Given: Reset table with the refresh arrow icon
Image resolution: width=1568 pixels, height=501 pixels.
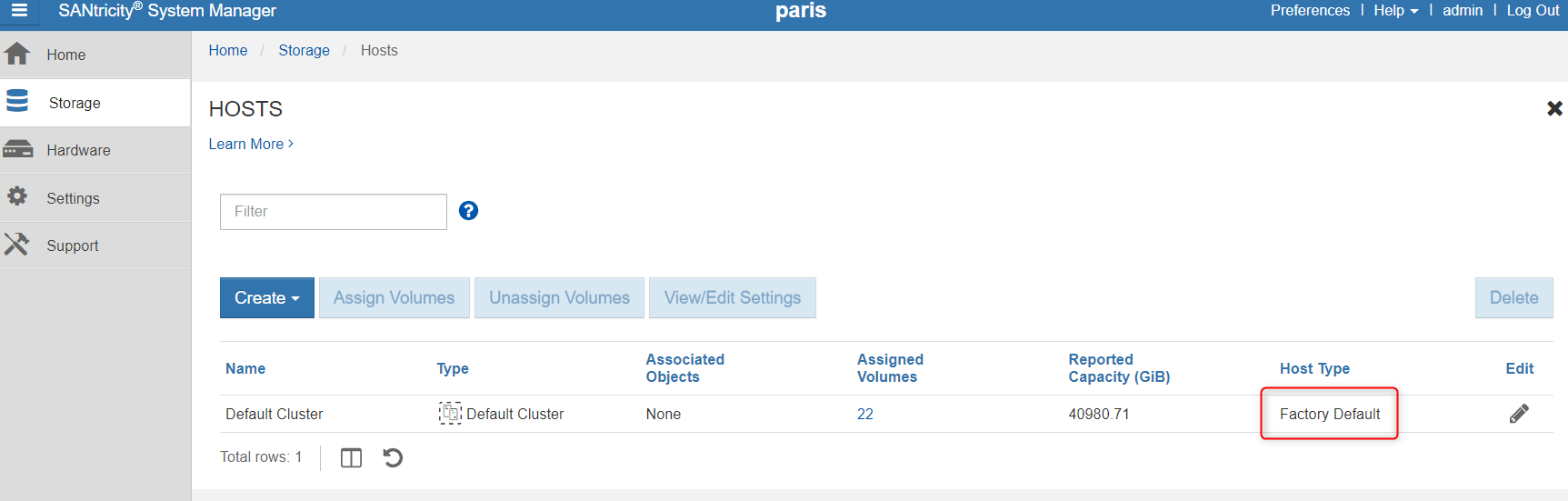Looking at the screenshot, I should click(x=393, y=457).
